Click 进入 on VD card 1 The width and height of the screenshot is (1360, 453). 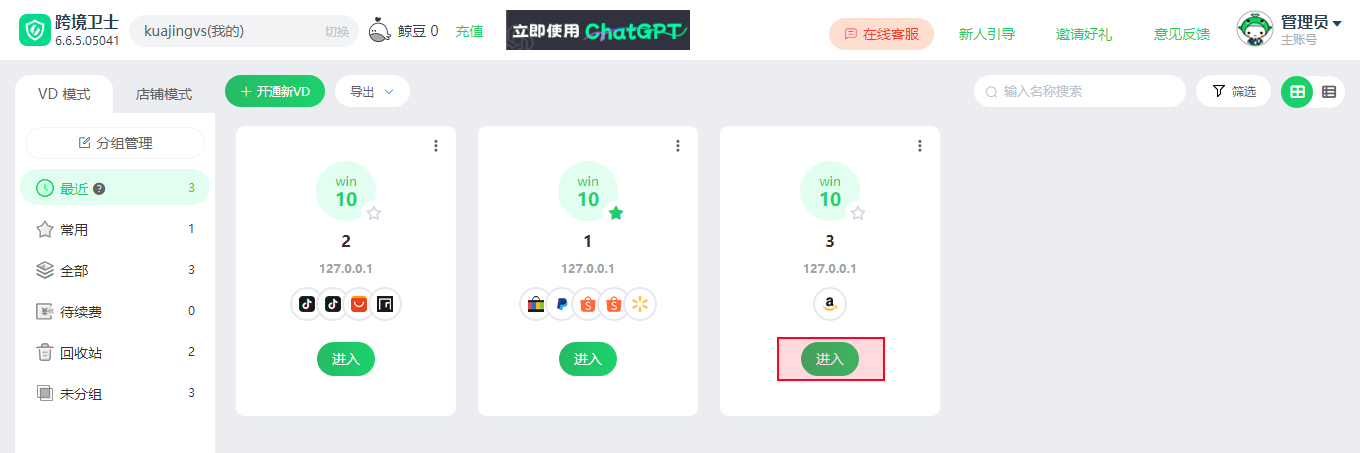click(588, 359)
